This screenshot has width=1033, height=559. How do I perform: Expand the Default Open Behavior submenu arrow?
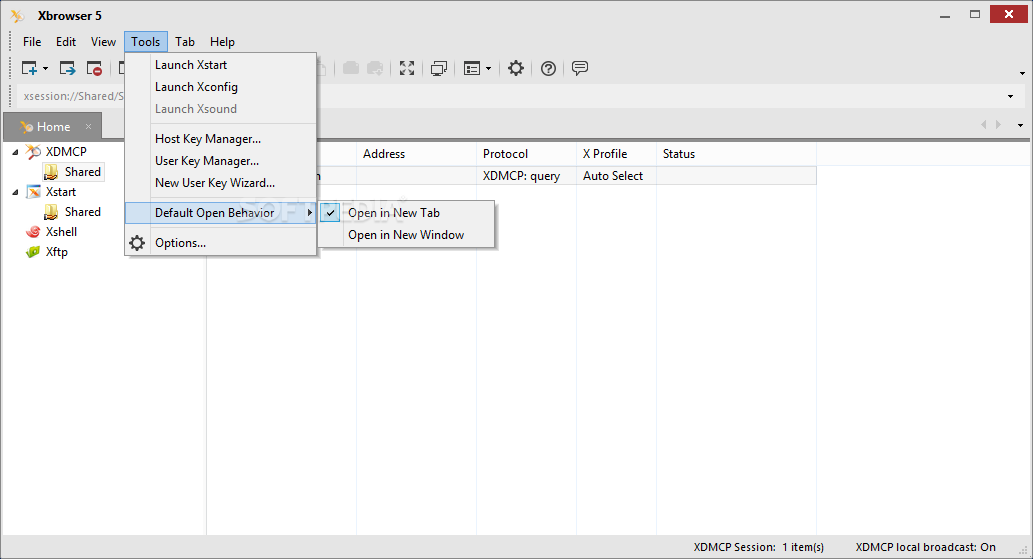pyautogui.click(x=309, y=213)
